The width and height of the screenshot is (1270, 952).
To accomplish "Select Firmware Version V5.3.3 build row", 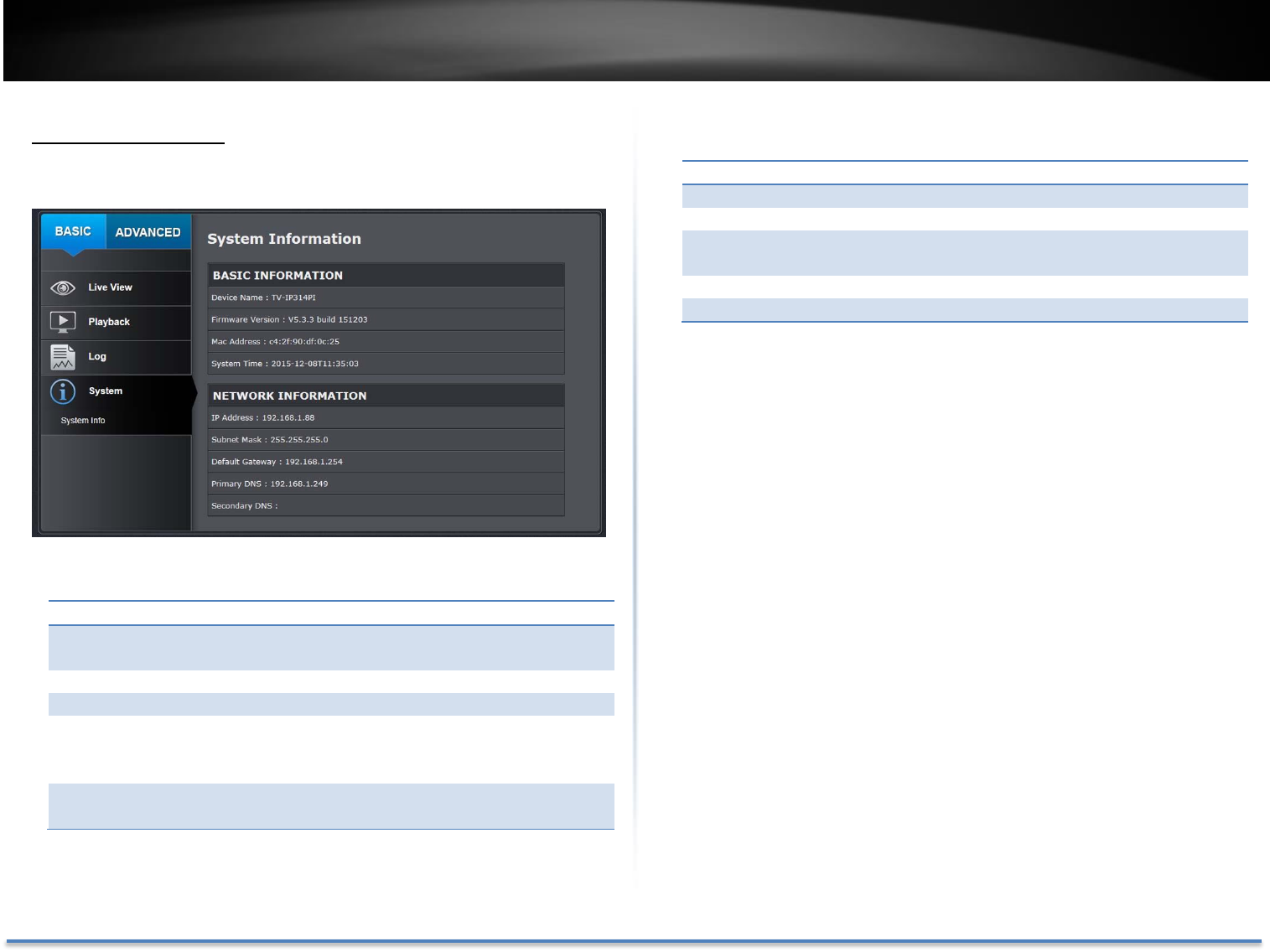I will (386, 319).
